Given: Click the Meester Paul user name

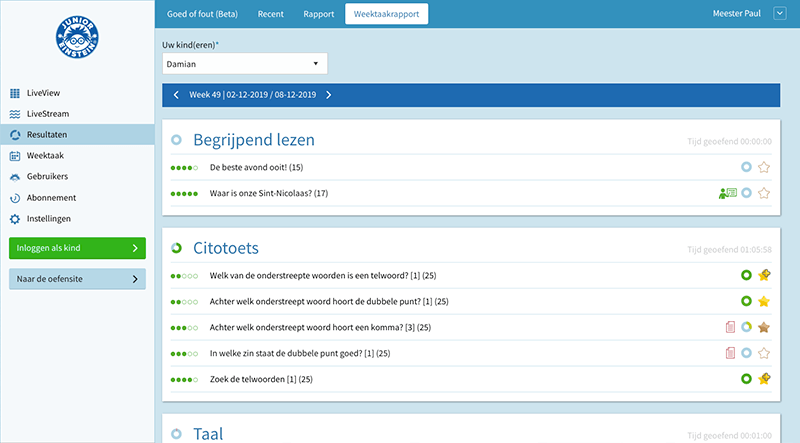Looking at the screenshot, I should (736, 14).
